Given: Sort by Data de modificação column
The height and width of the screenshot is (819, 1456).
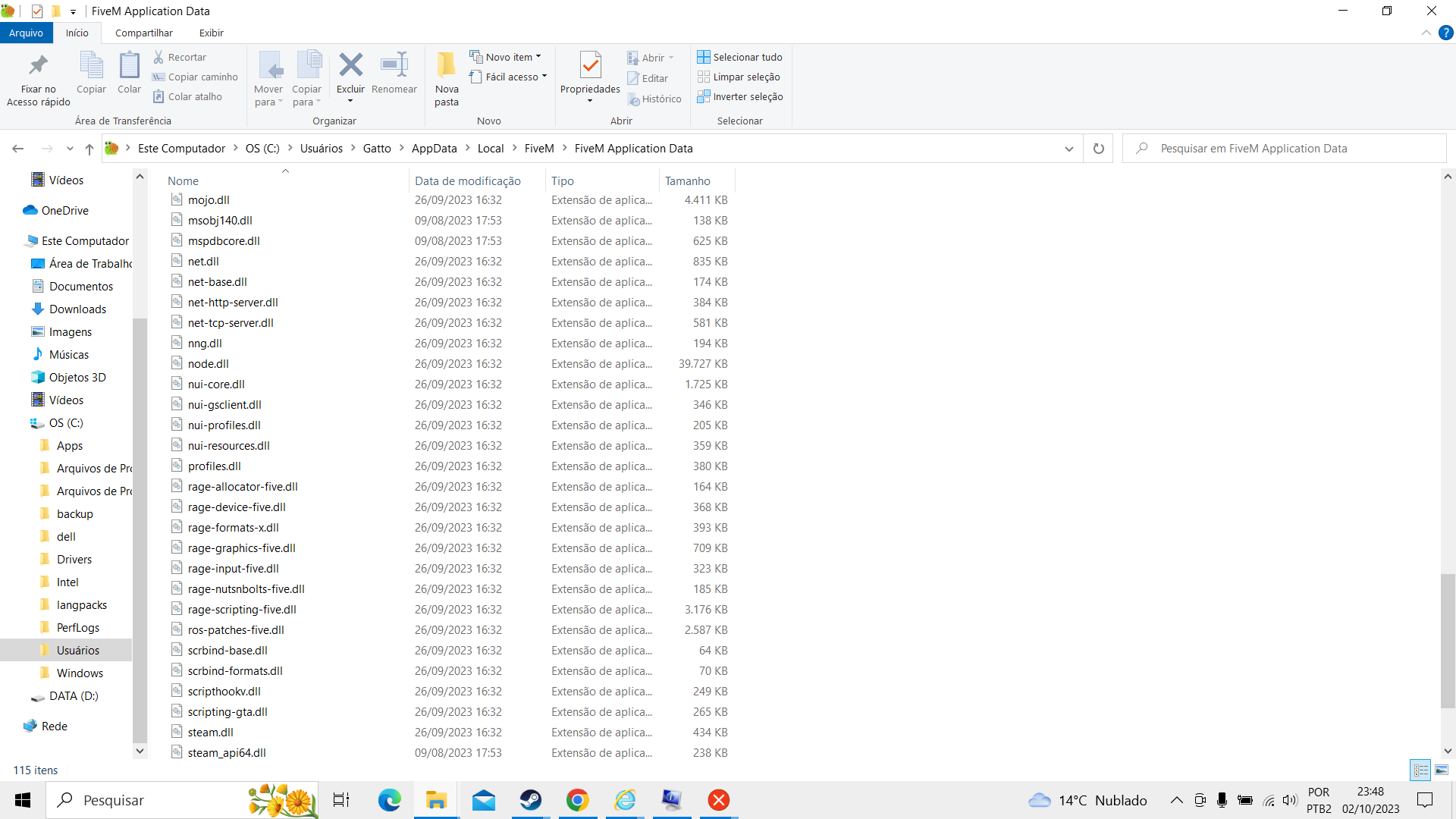Looking at the screenshot, I should point(477,180).
